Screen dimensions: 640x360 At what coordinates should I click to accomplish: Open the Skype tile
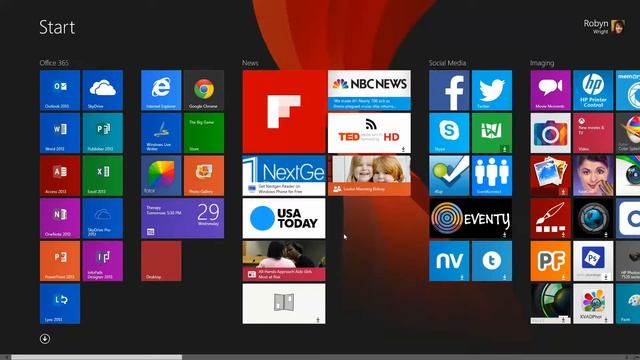[x=449, y=133]
